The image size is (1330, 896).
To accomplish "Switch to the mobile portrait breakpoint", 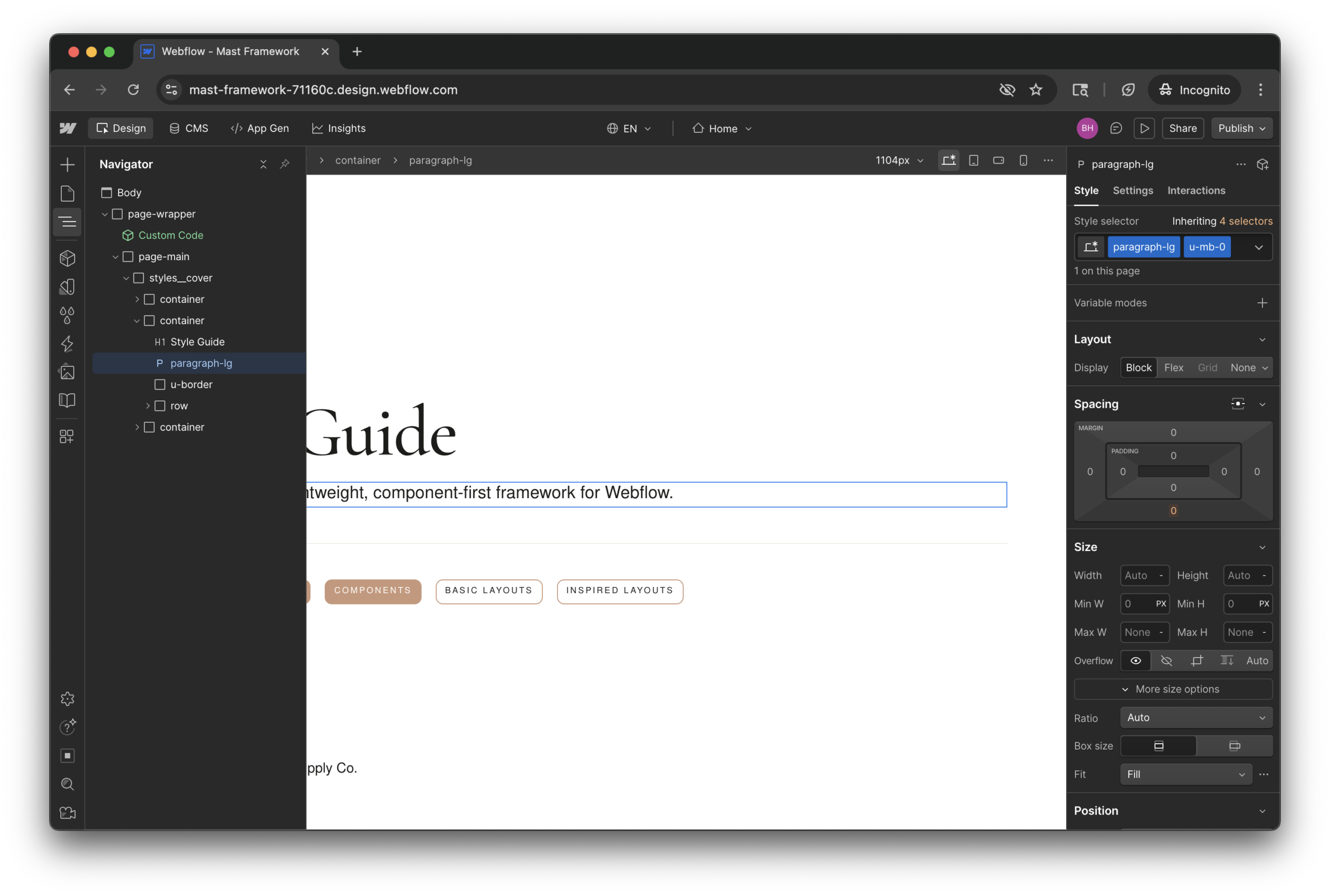I will point(1023,161).
